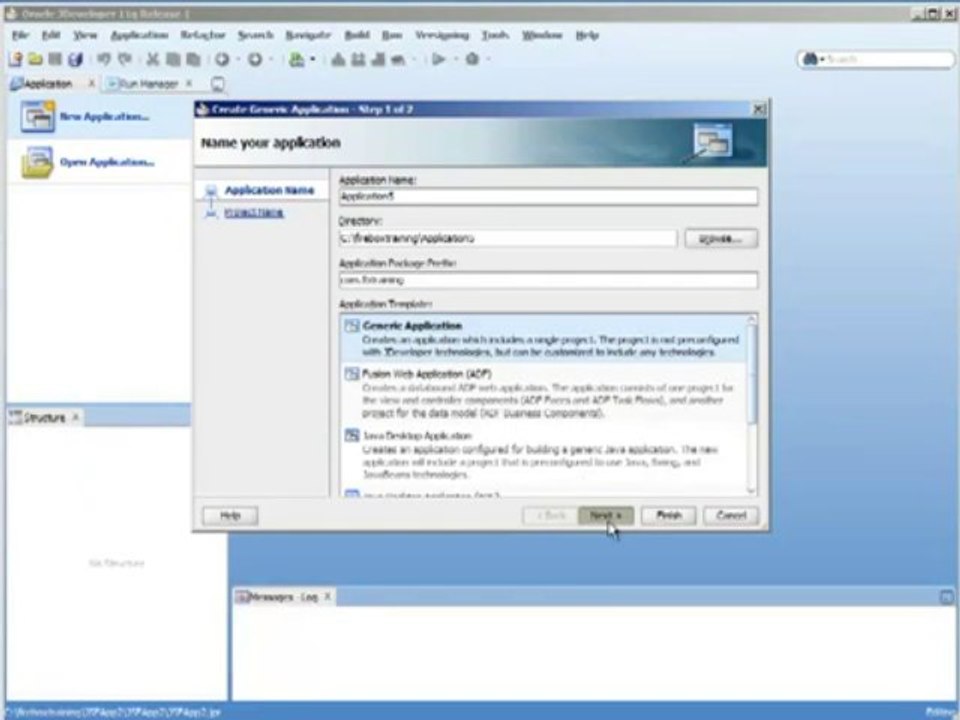960x720 pixels.
Task: Click the Cut scissors icon
Action: tap(152, 59)
